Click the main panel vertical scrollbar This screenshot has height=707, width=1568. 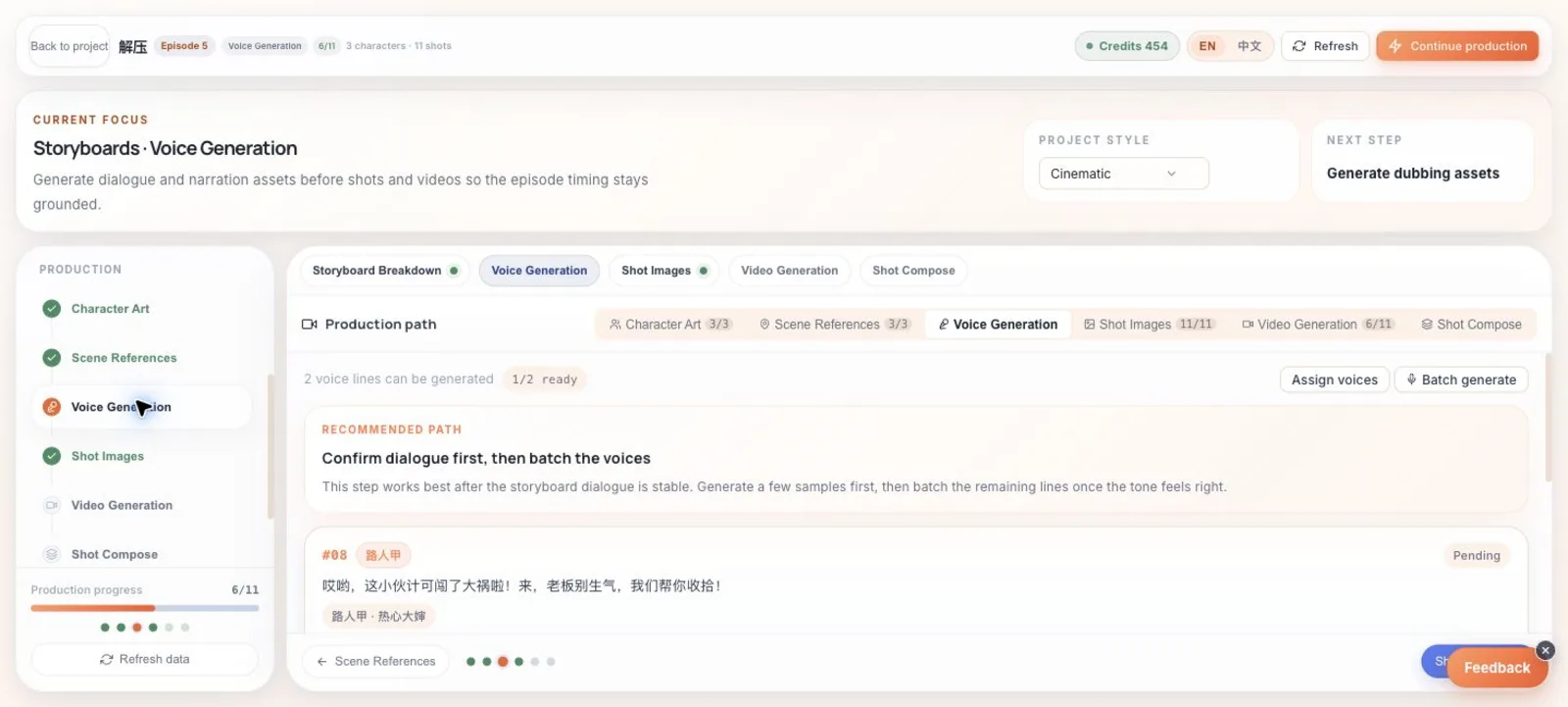click(1548, 417)
